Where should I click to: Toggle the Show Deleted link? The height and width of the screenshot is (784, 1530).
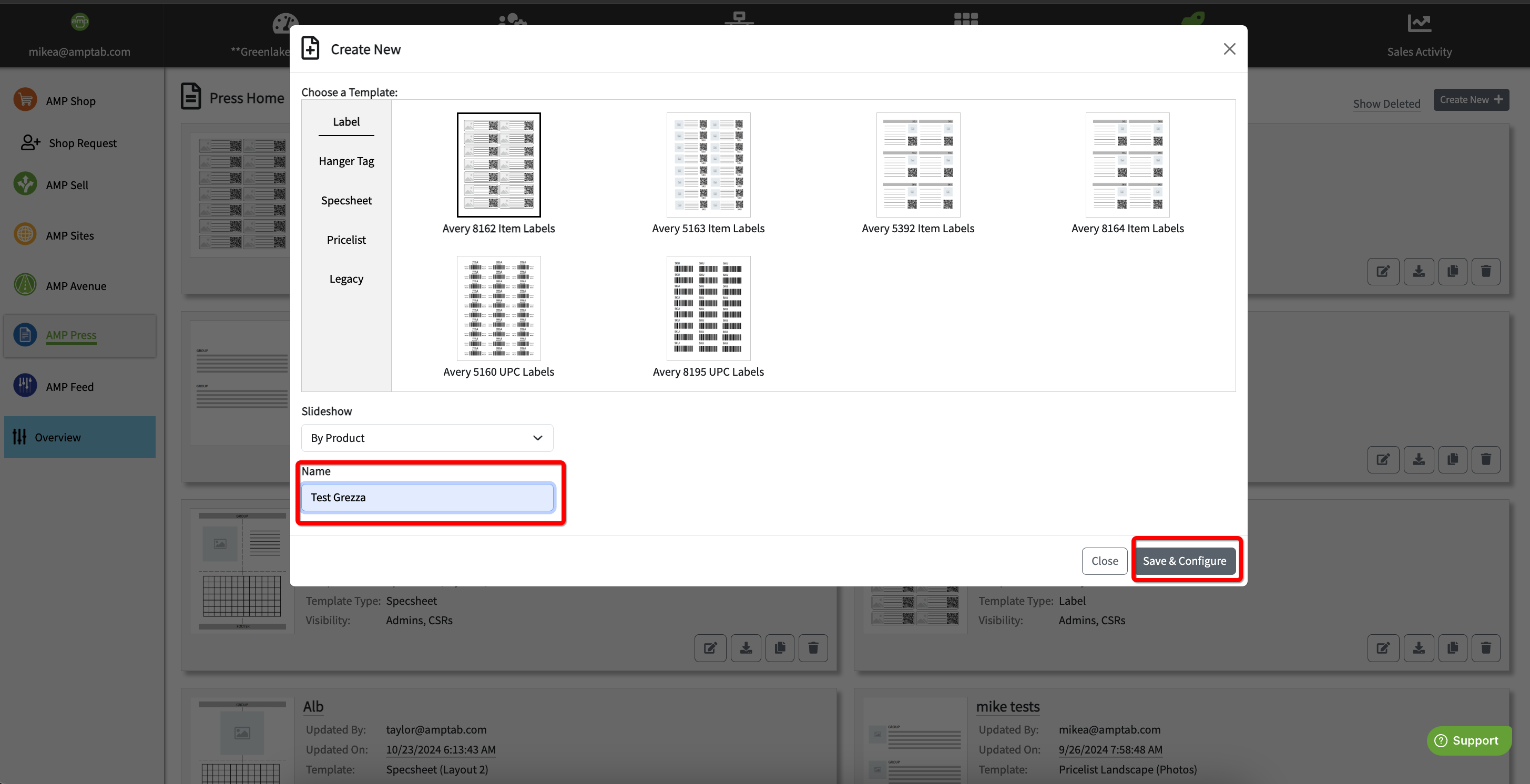click(1386, 104)
